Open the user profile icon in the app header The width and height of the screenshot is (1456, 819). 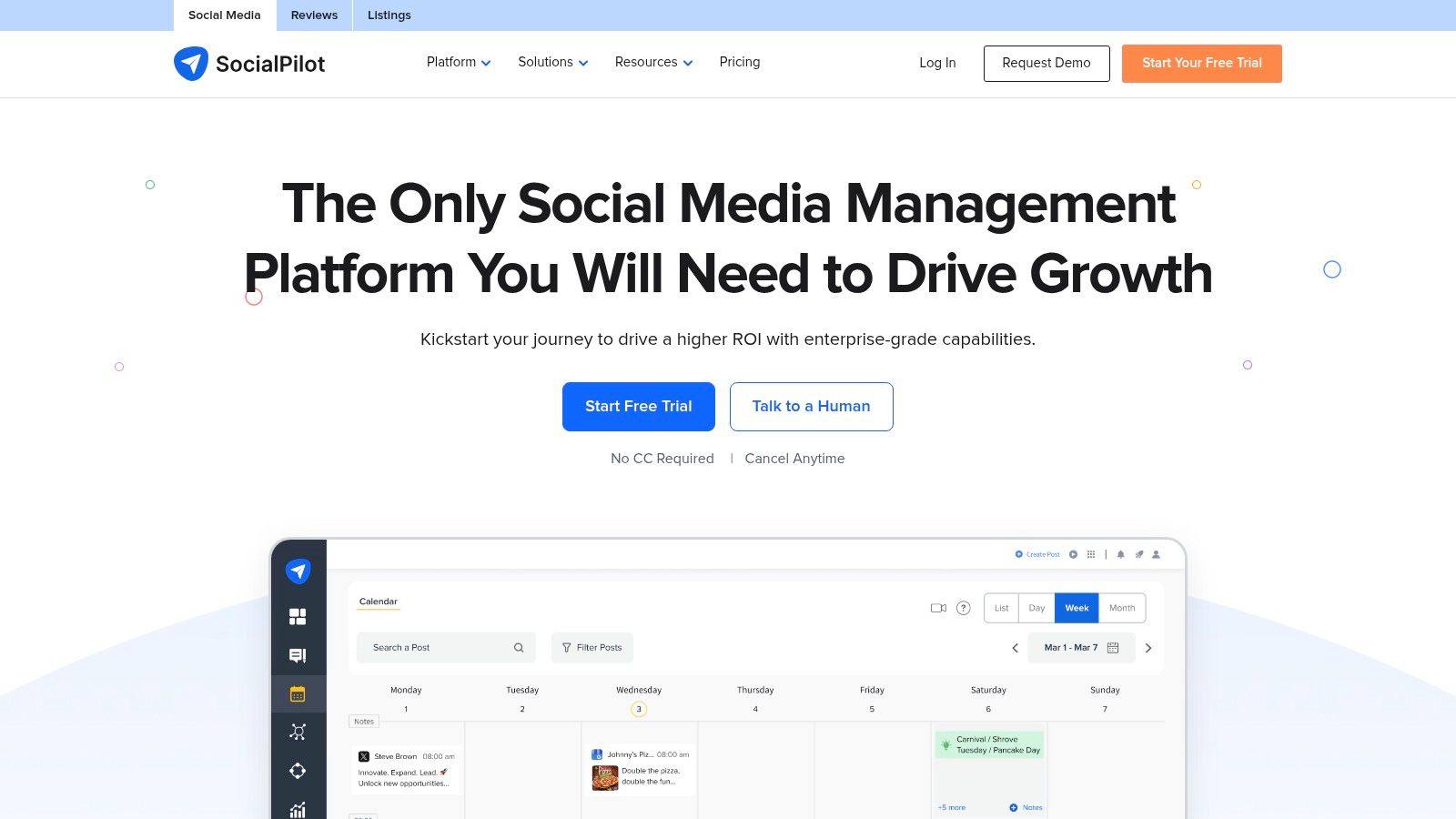(x=1155, y=554)
